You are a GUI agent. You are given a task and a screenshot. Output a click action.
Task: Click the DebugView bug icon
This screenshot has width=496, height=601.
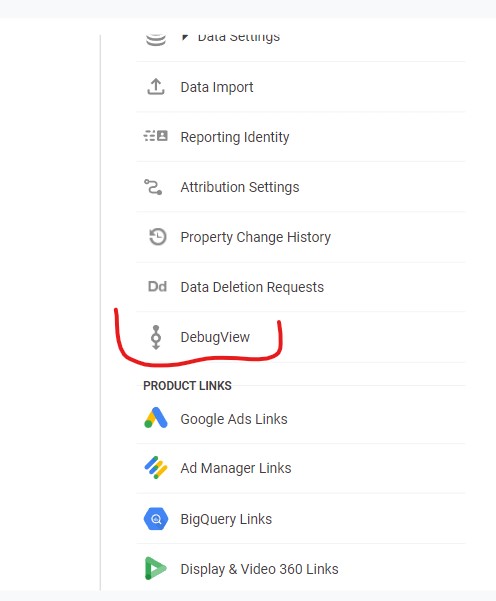(x=156, y=337)
